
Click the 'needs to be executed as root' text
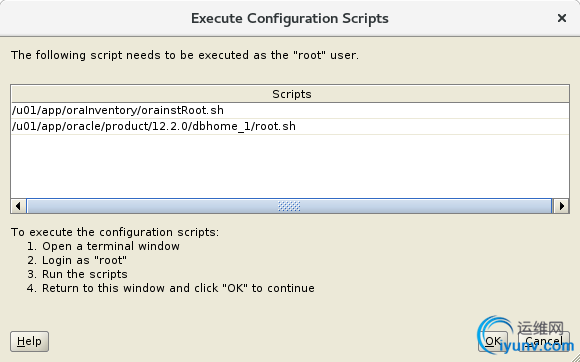[x=185, y=55]
